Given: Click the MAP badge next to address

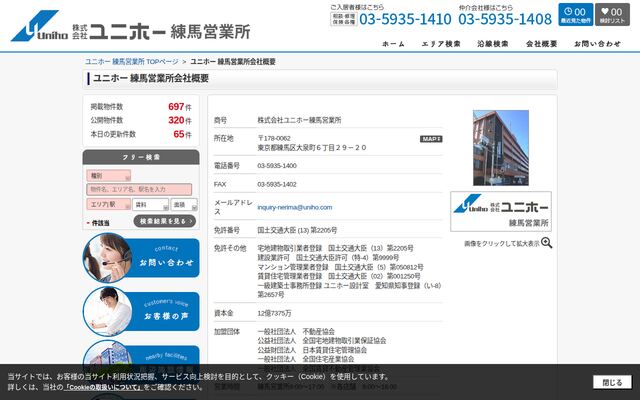Looking at the screenshot, I should point(431,139).
